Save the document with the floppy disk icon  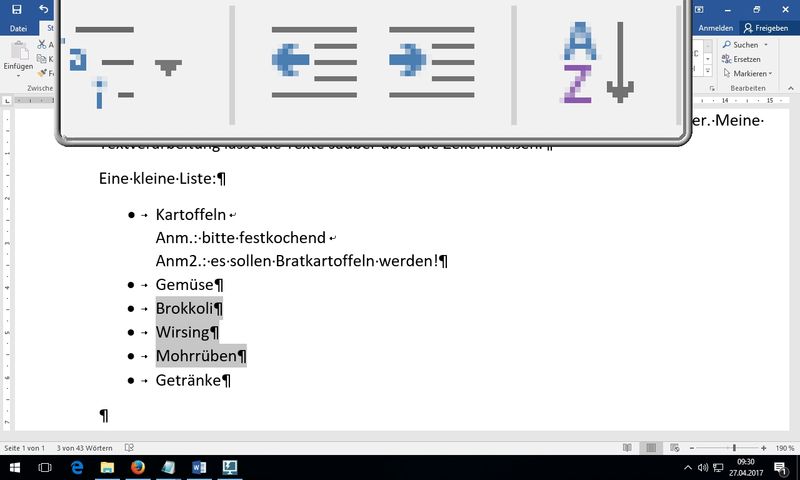pyautogui.click(x=16, y=9)
